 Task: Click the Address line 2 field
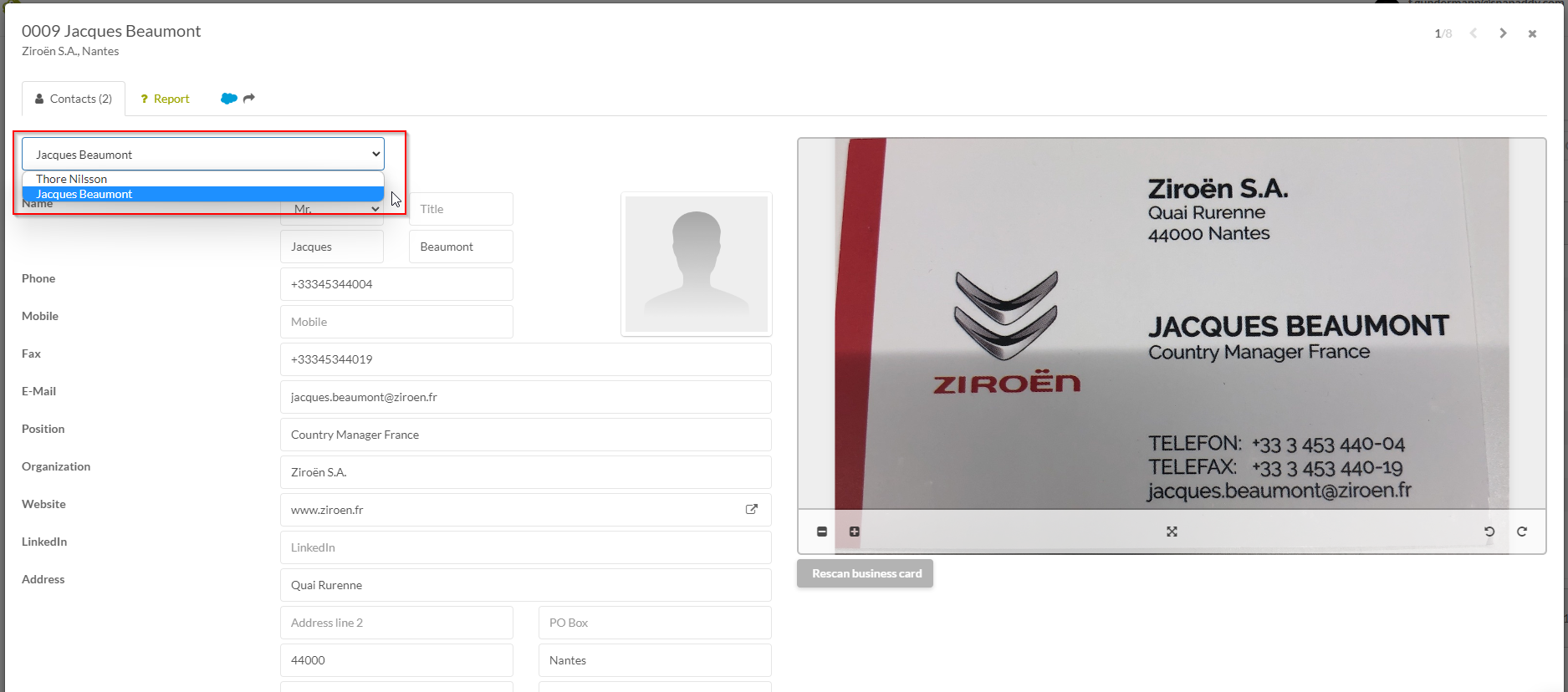point(396,623)
